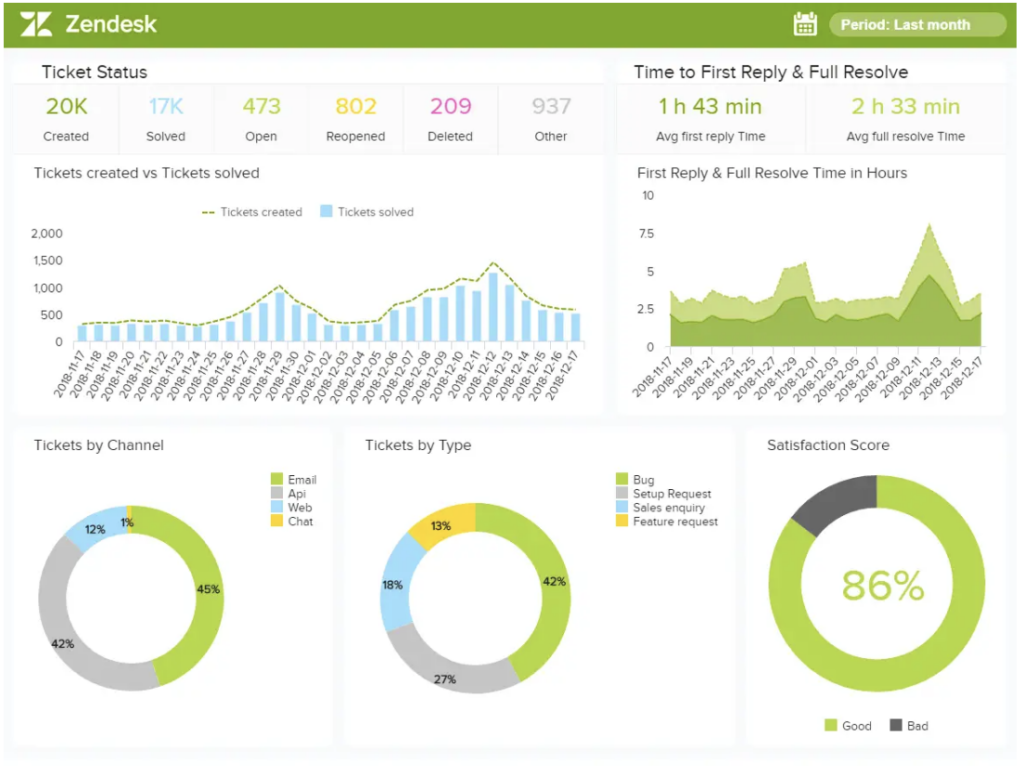Click the 7.5 y-axis label on hours chart

tap(646, 234)
